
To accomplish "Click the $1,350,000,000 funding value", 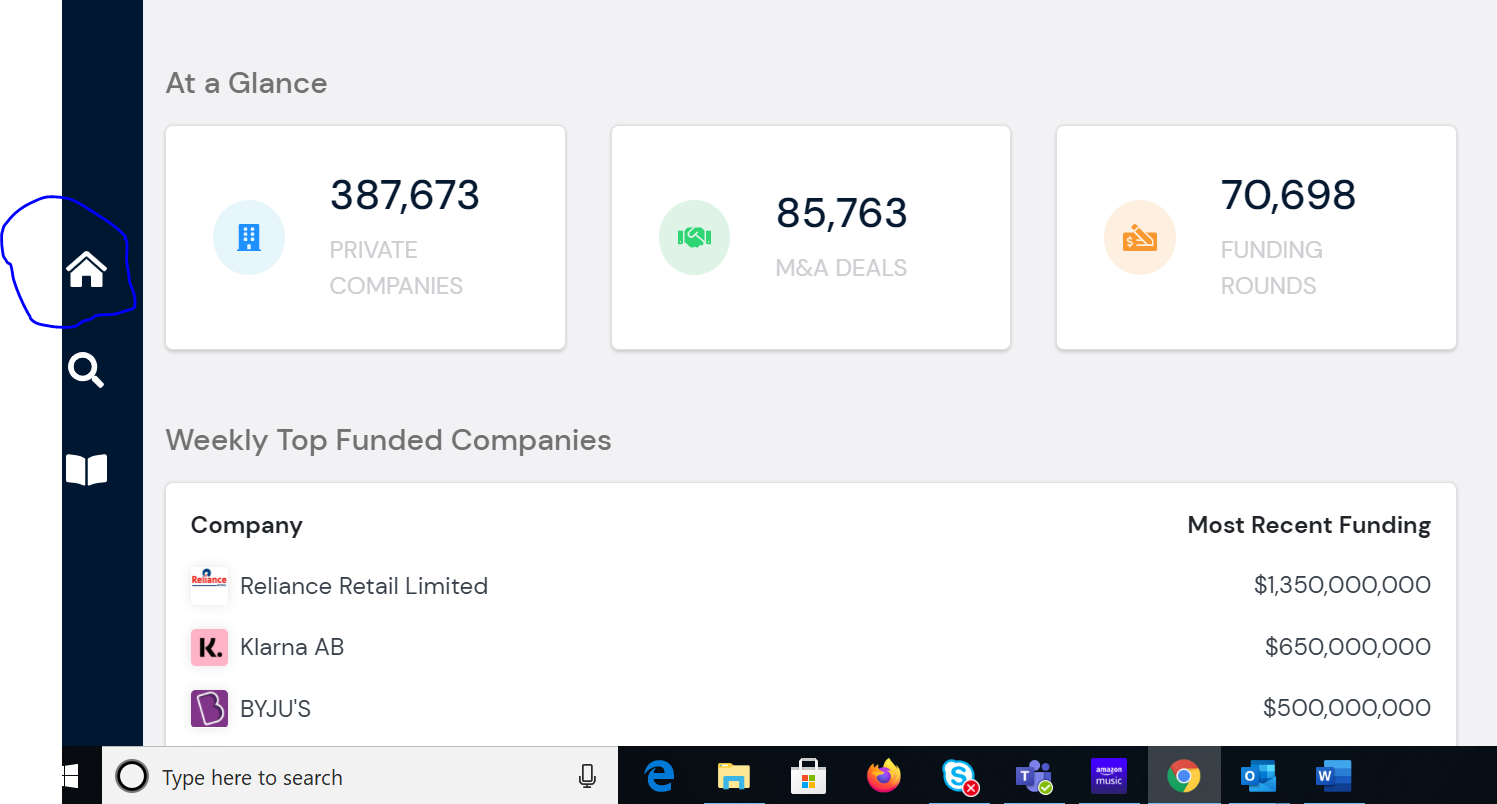I will click(x=1342, y=585).
